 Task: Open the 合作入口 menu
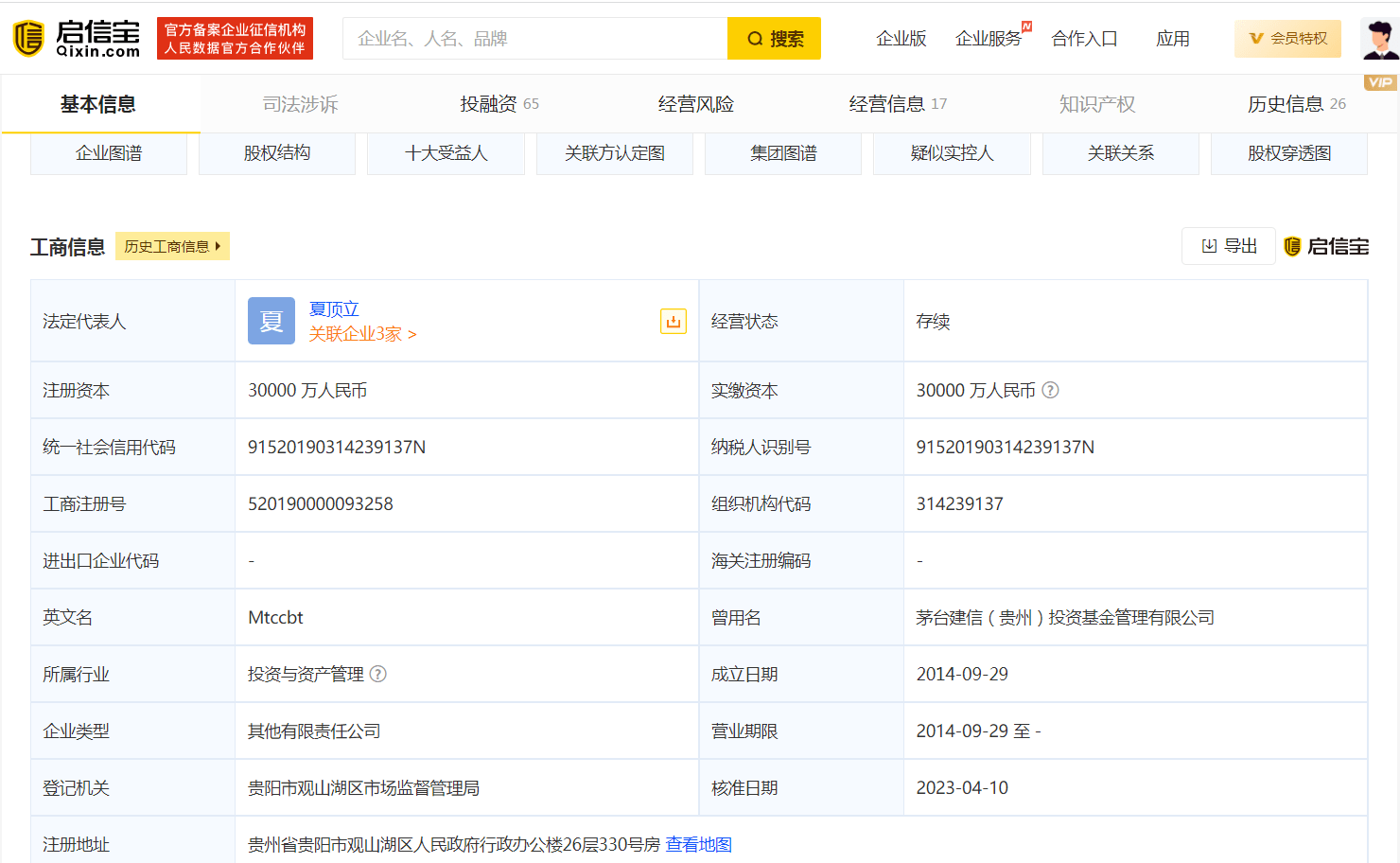pos(1084,39)
